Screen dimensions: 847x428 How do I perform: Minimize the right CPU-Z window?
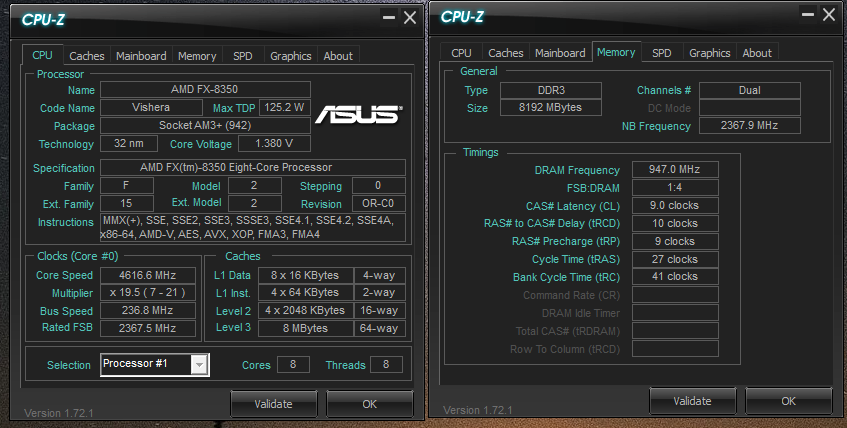click(x=808, y=15)
